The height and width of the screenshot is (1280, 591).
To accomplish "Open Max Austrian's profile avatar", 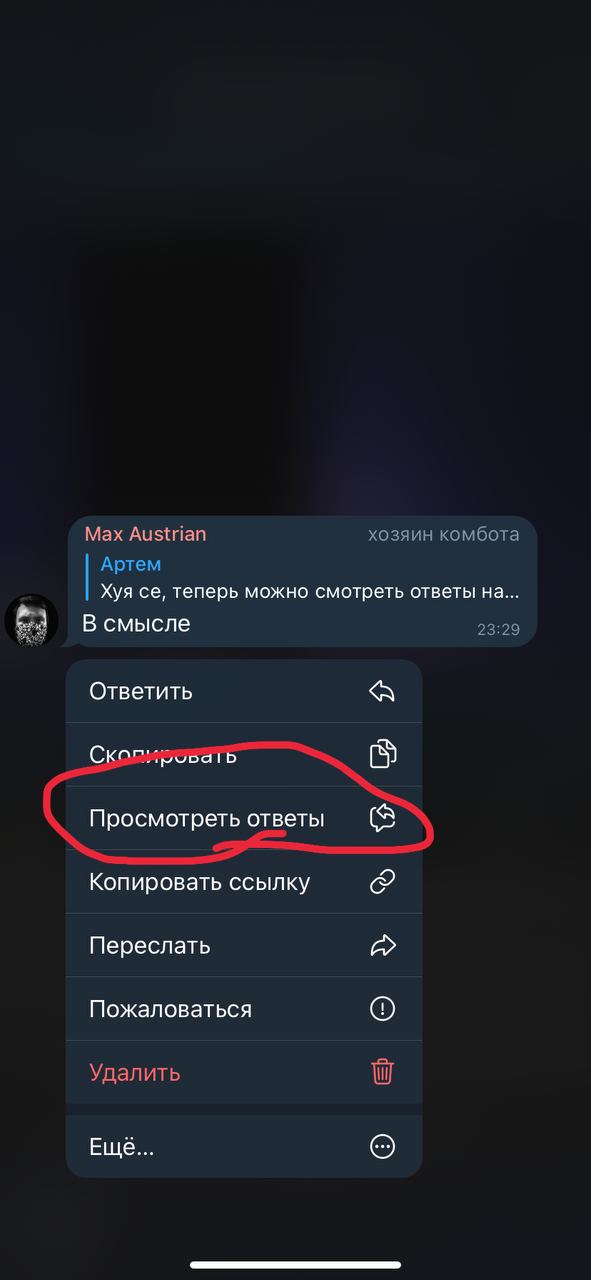I will [x=32, y=620].
